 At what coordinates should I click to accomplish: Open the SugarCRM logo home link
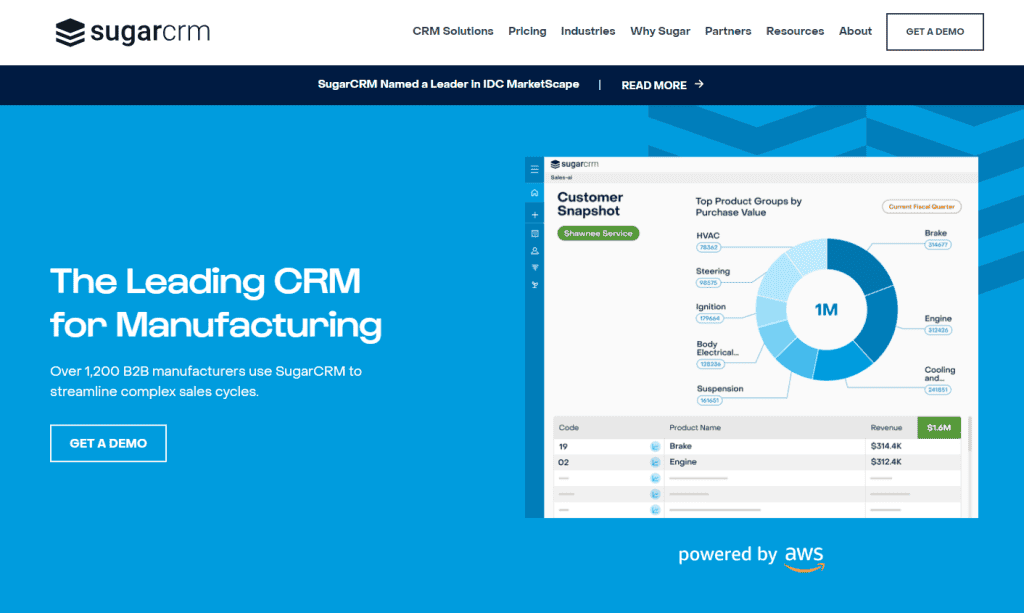pyautogui.click(x=133, y=32)
